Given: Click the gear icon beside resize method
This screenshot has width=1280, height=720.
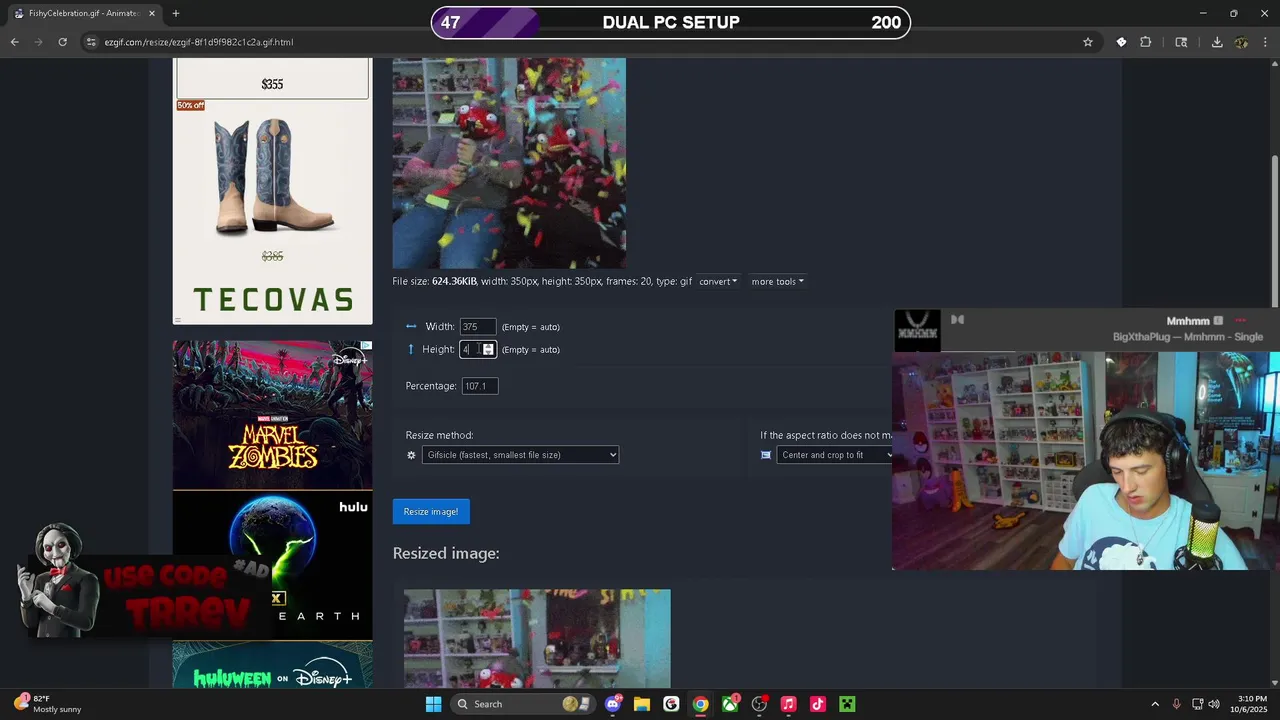Looking at the screenshot, I should [x=411, y=455].
